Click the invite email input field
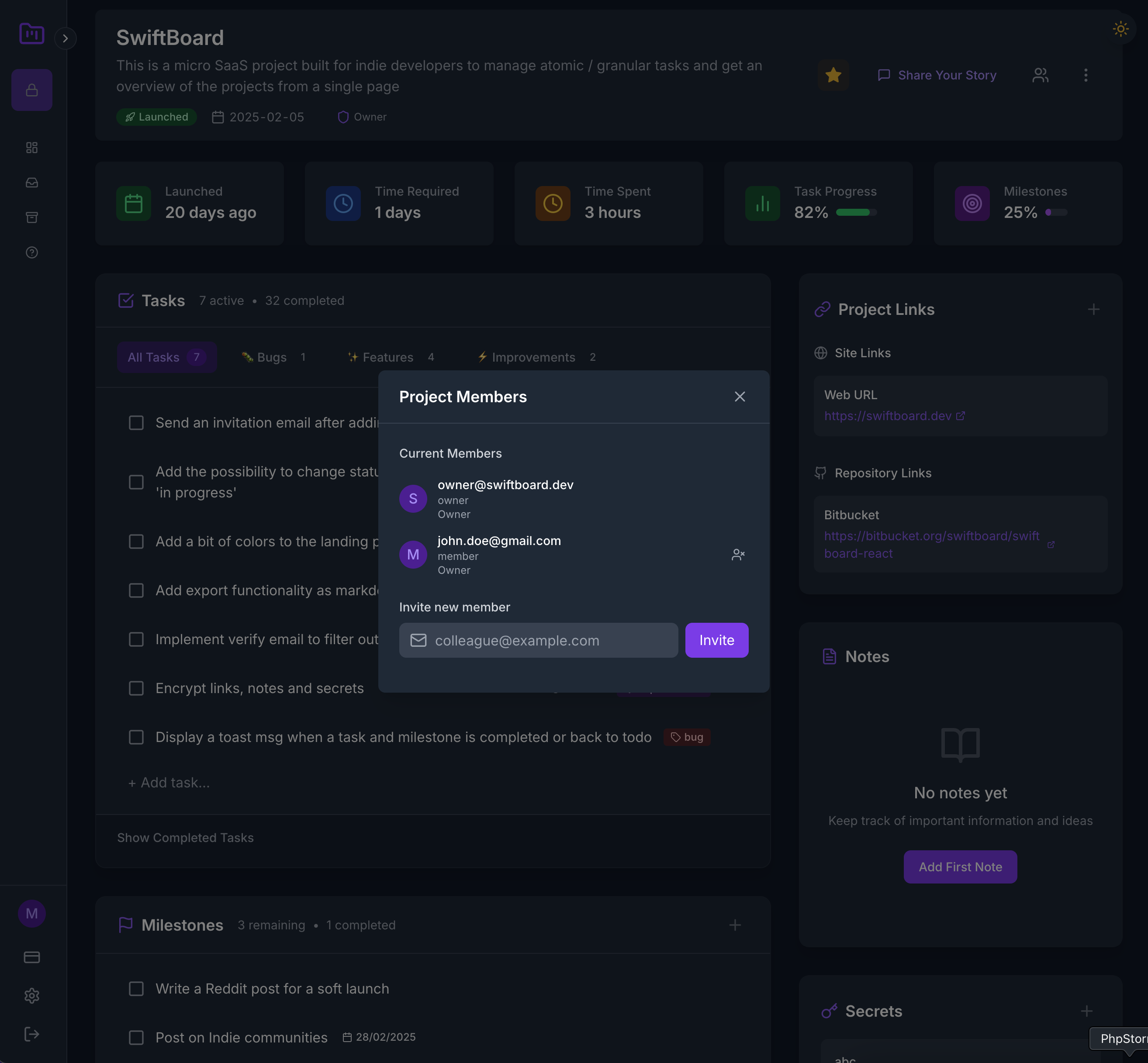 (539, 640)
